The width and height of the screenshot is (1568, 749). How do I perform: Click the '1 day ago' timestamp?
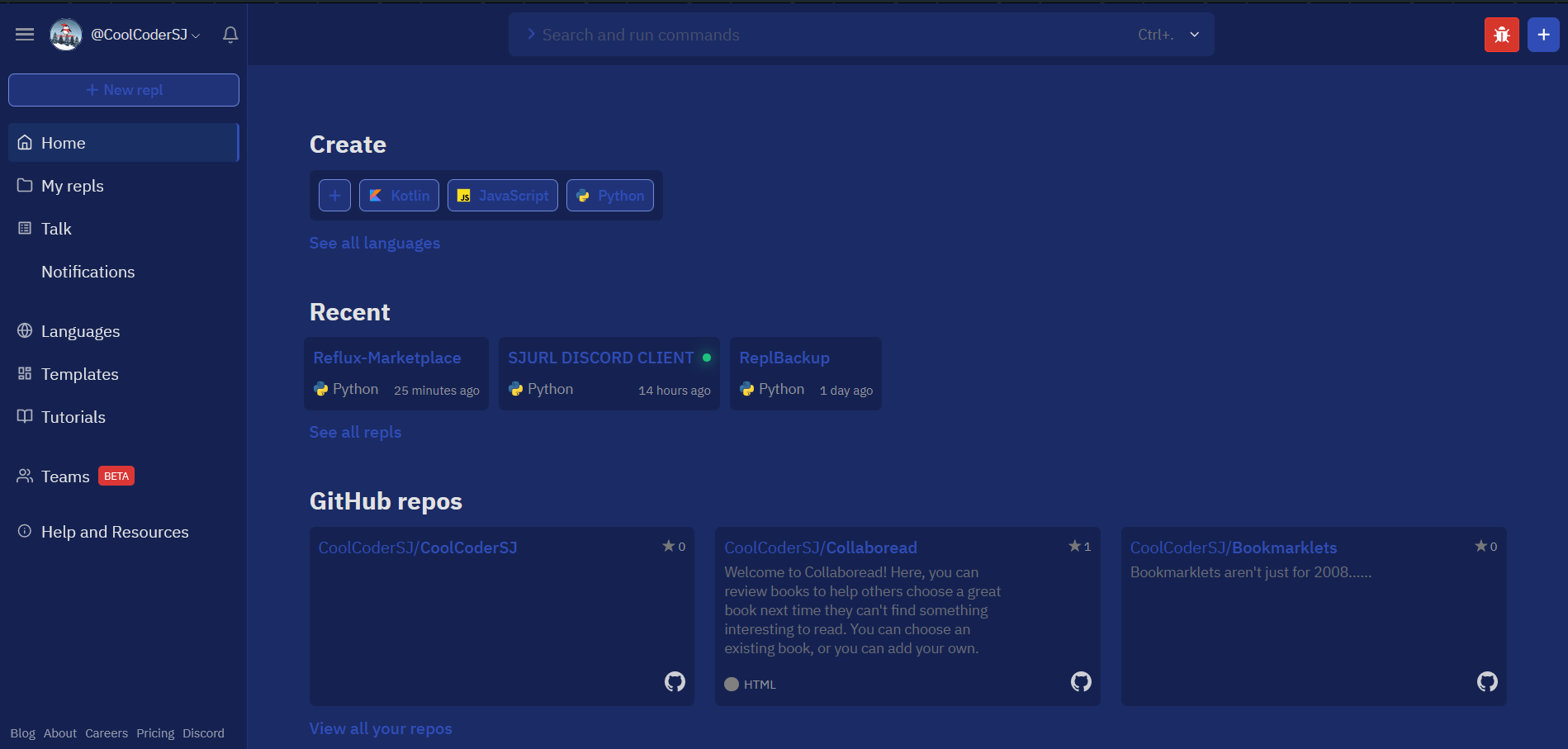pyautogui.click(x=846, y=391)
